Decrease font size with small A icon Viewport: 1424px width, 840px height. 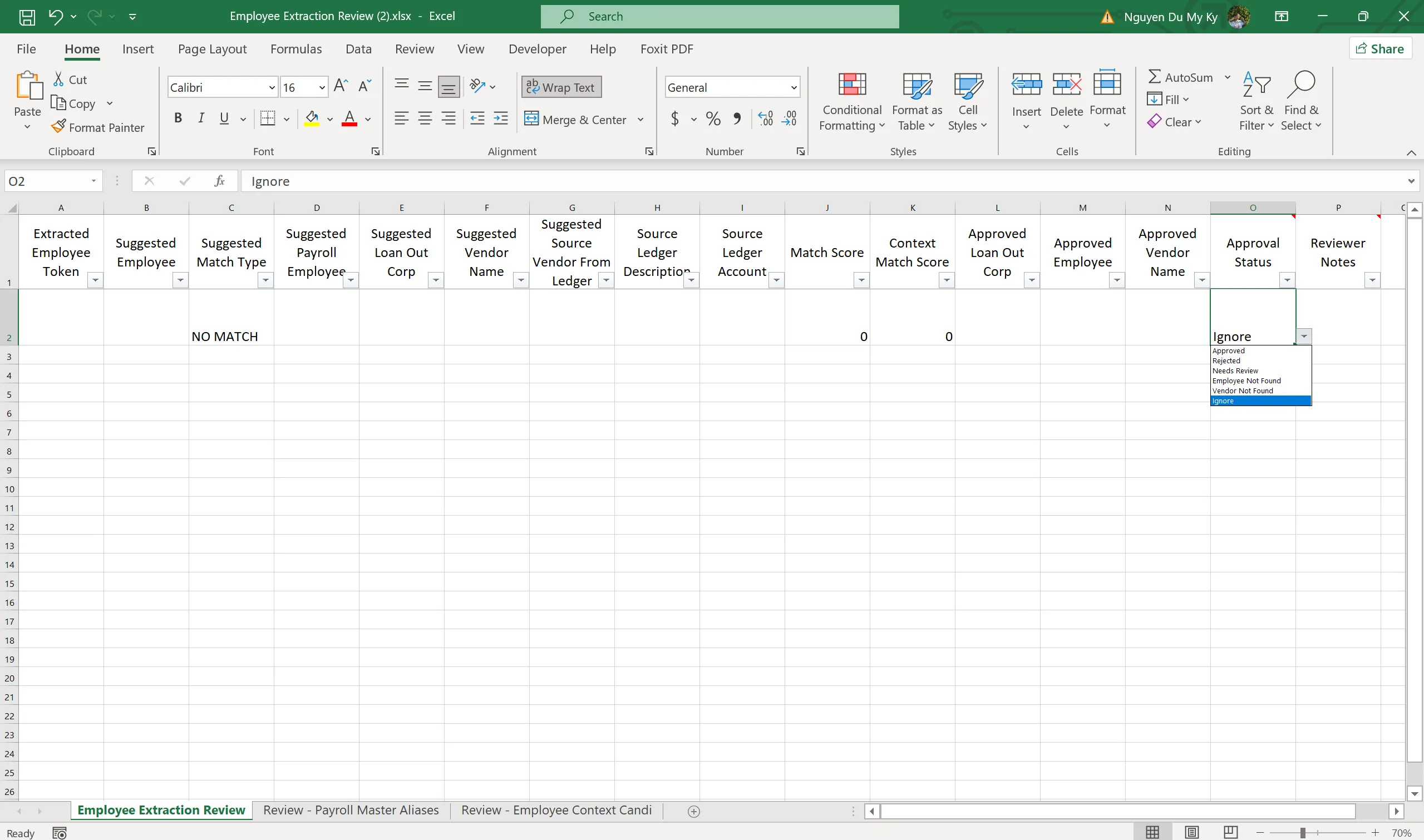pos(365,86)
